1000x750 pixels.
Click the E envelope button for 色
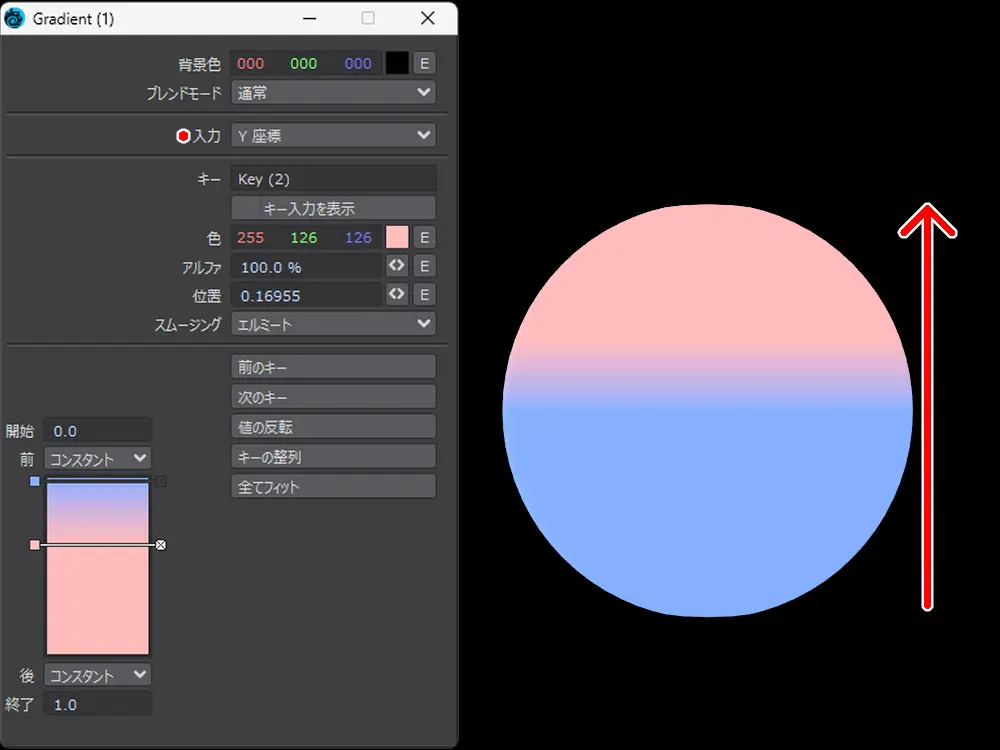424,237
